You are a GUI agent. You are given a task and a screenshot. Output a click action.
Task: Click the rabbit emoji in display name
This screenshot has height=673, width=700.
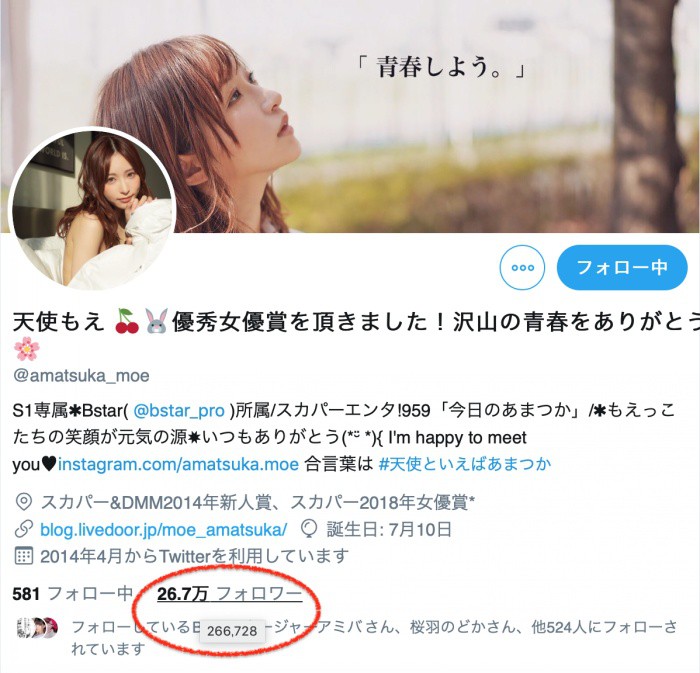156,321
